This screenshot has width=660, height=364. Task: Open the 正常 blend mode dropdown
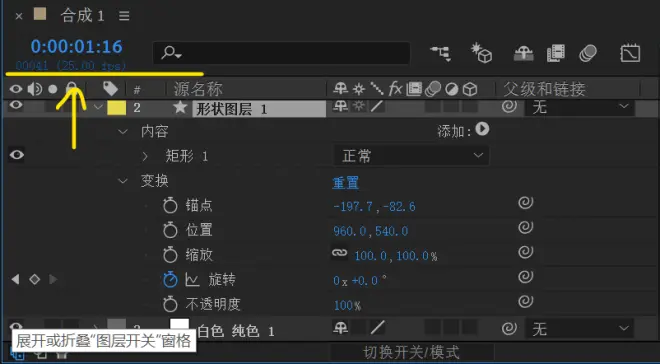point(412,156)
